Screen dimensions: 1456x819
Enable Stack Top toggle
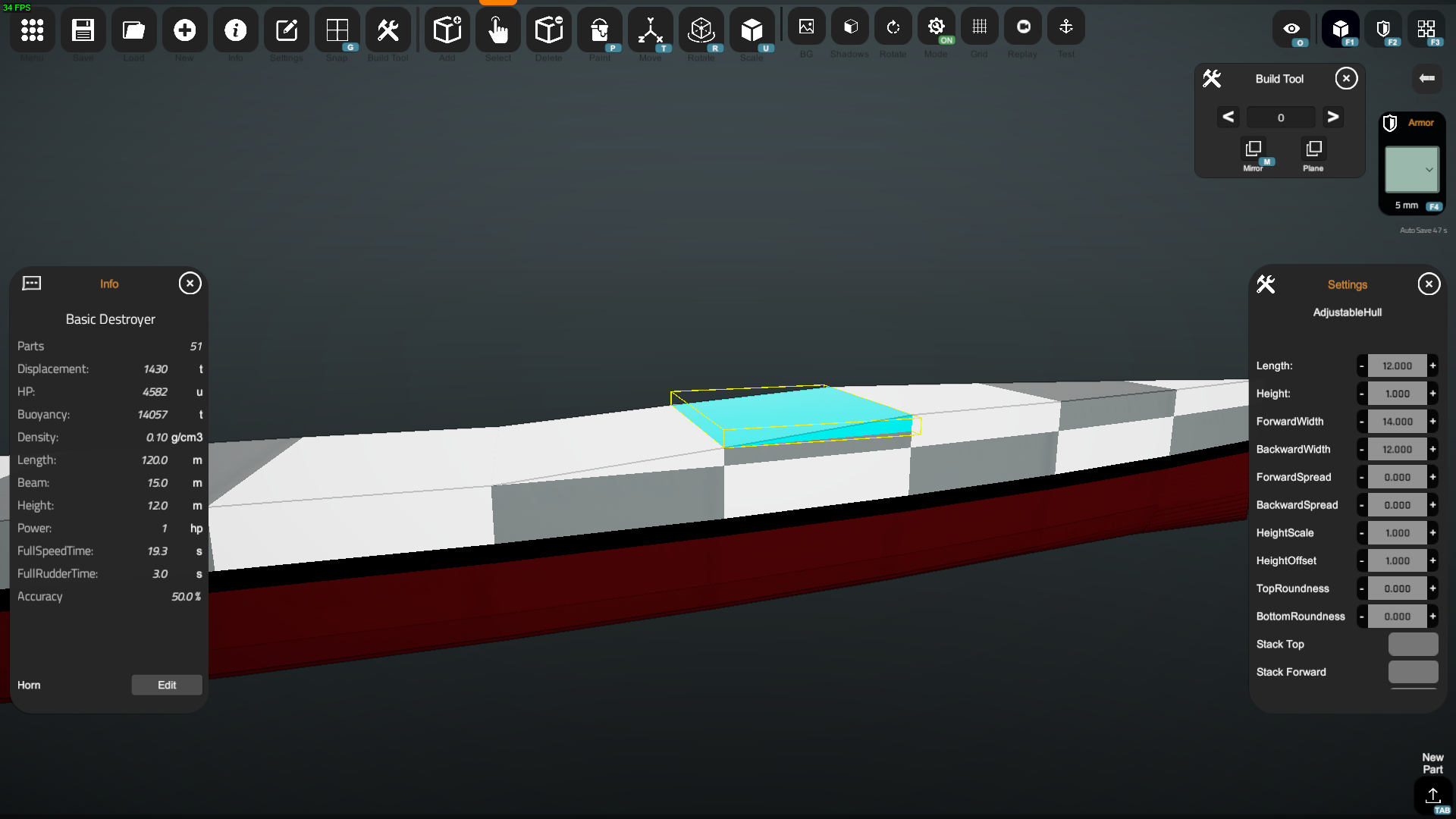coord(1413,644)
